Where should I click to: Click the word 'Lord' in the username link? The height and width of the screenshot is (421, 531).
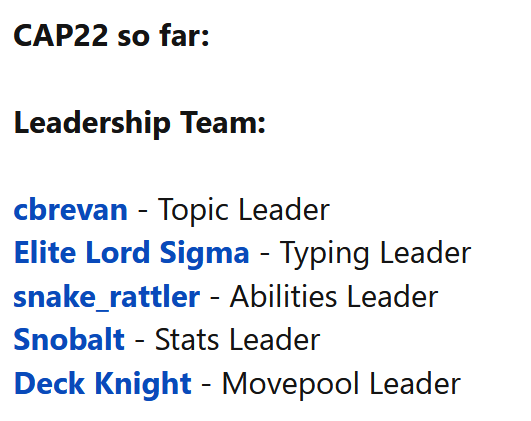(118, 253)
